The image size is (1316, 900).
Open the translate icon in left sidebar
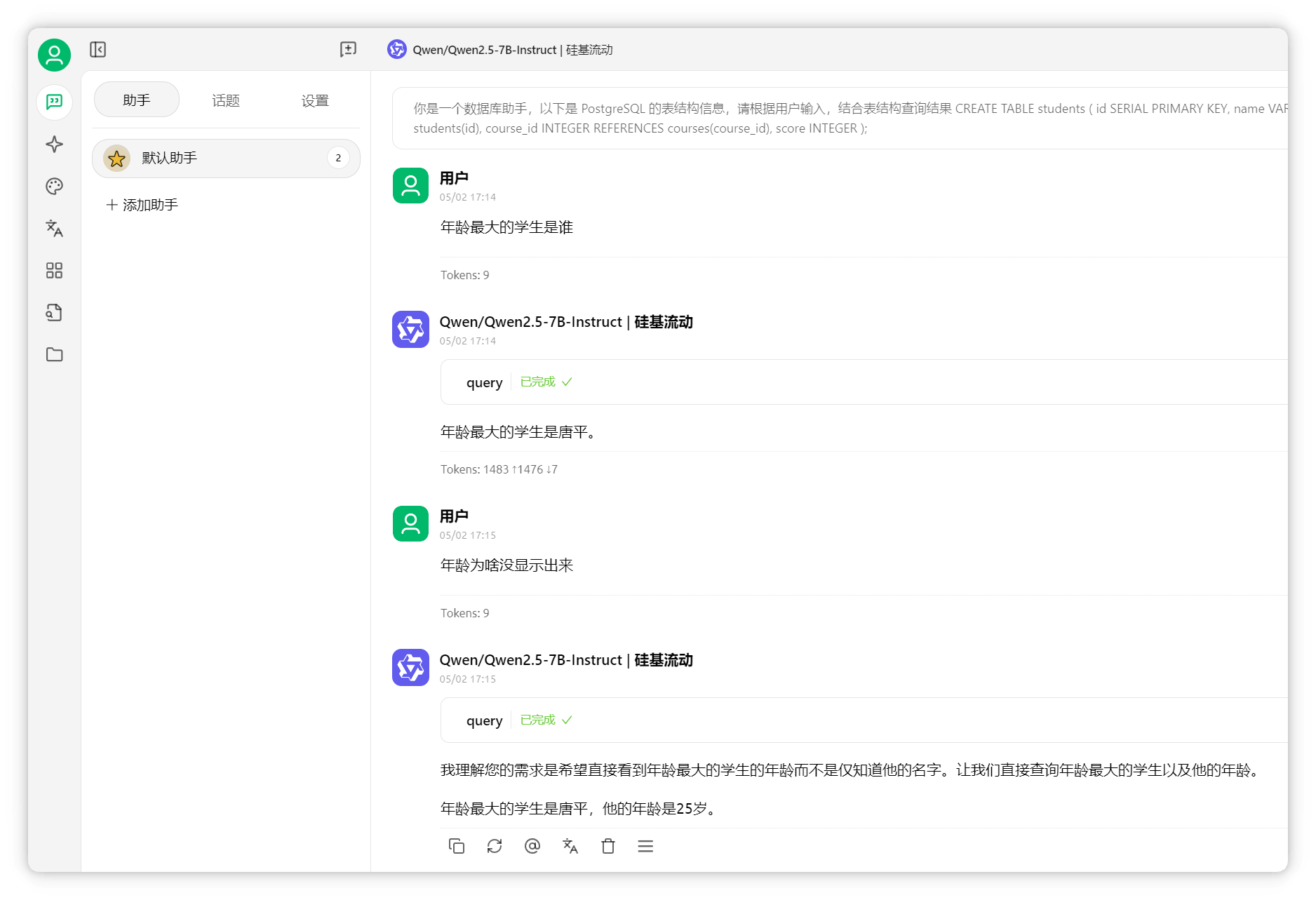pyautogui.click(x=54, y=228)
